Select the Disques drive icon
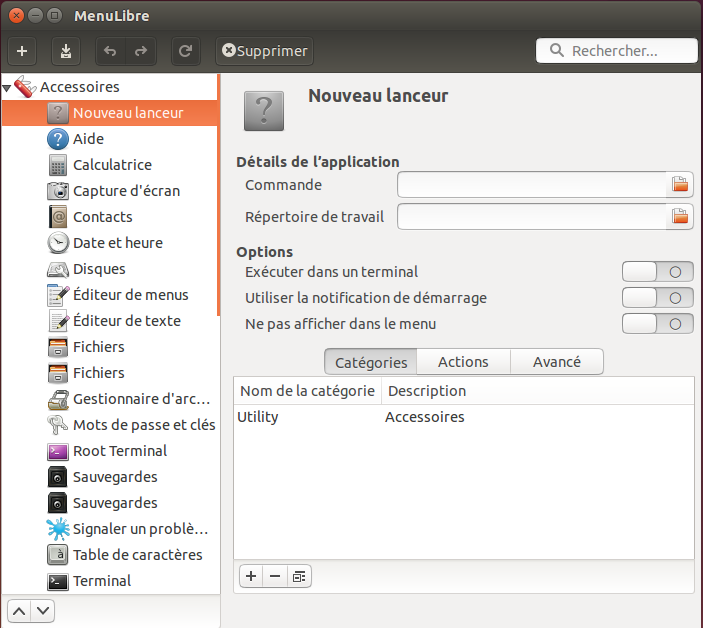Viewport: 703px width, 628px height. coord(58,269)
